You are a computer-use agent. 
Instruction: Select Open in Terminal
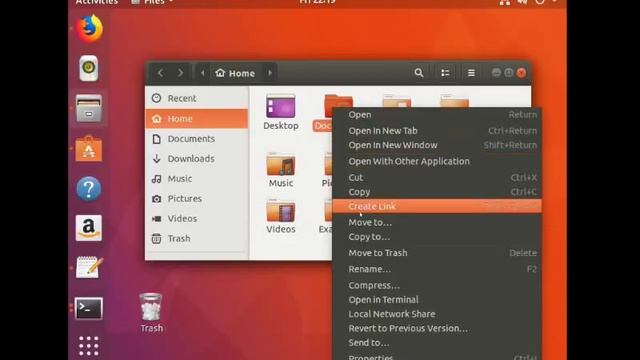pyautogui.click(x=437, y=300)
